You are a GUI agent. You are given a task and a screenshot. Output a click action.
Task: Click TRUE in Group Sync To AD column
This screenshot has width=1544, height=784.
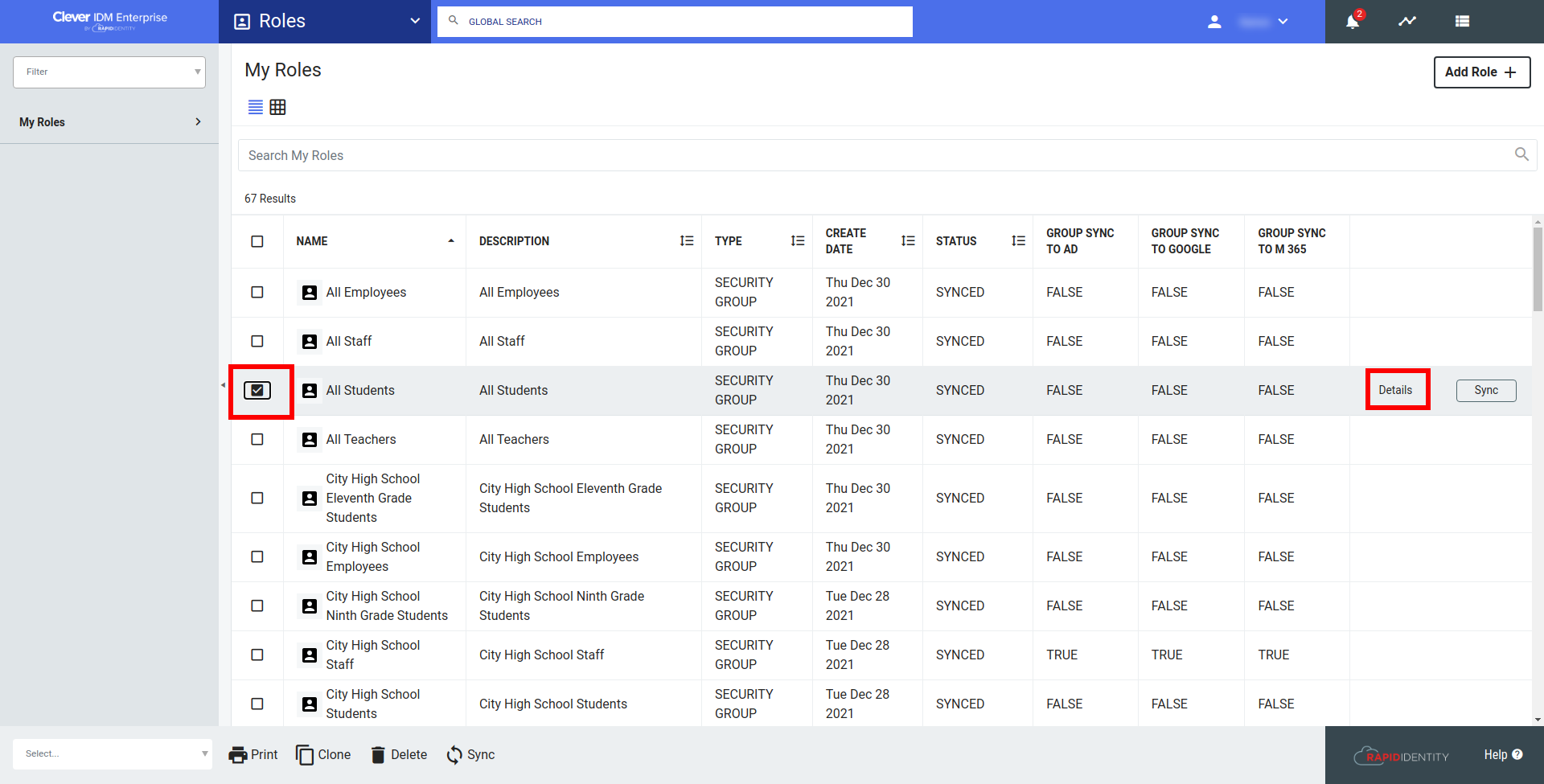[1061, 655]
